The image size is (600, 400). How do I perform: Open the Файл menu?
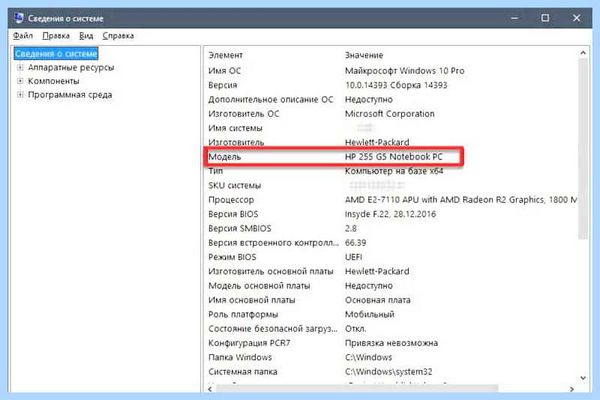[x=23, y=36]
